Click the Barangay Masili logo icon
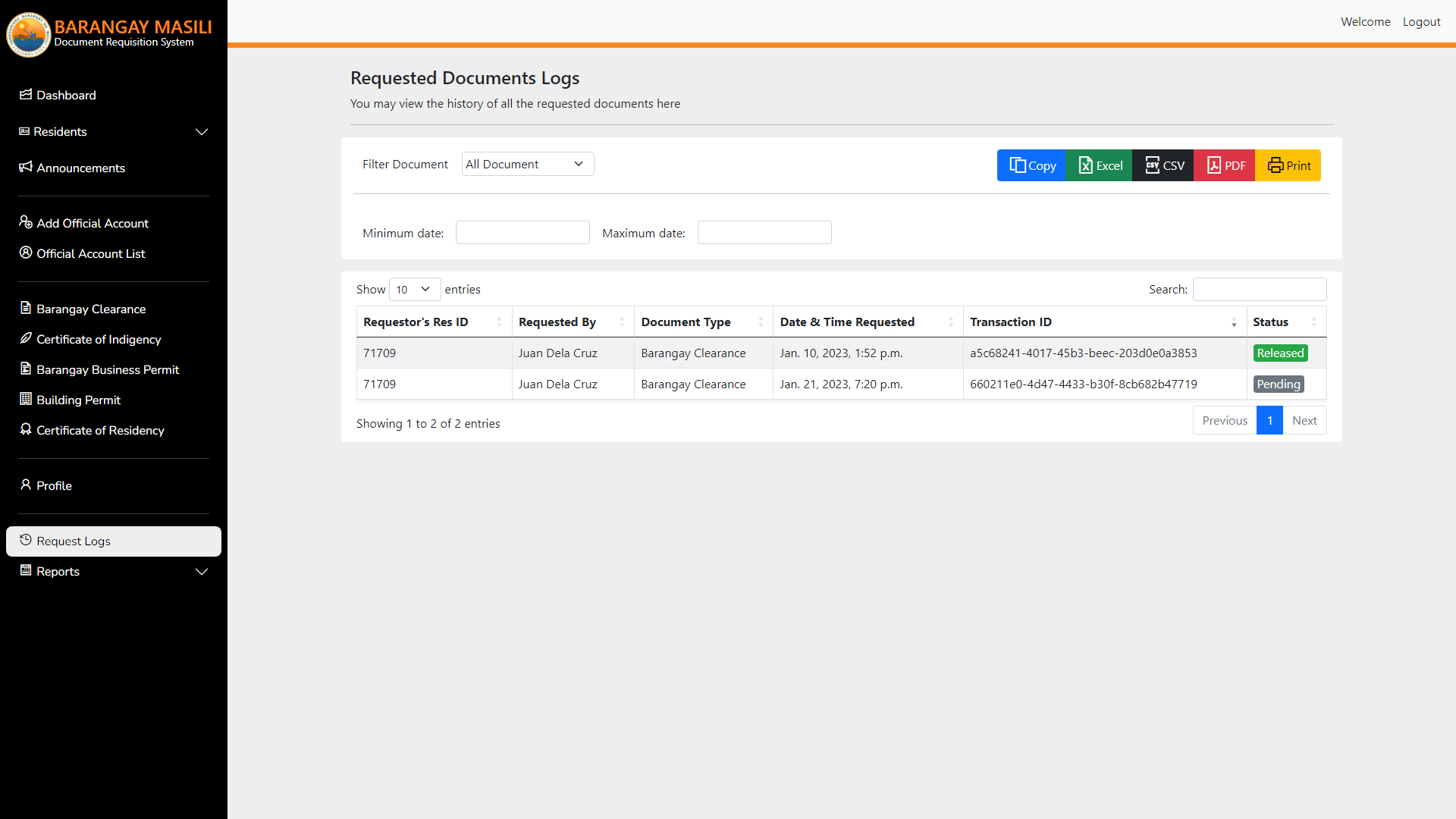Image resolution: width=1456 pixels, height=819 pixels. point(29,35)
